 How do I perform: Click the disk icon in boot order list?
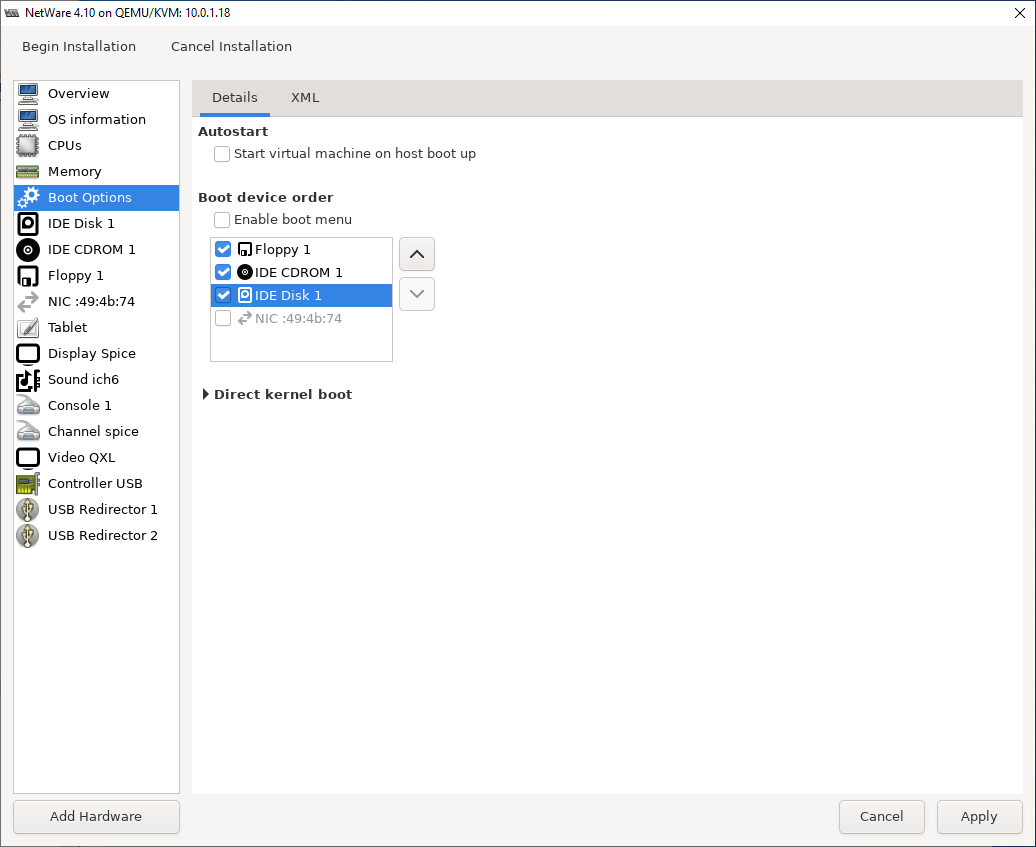244,295
